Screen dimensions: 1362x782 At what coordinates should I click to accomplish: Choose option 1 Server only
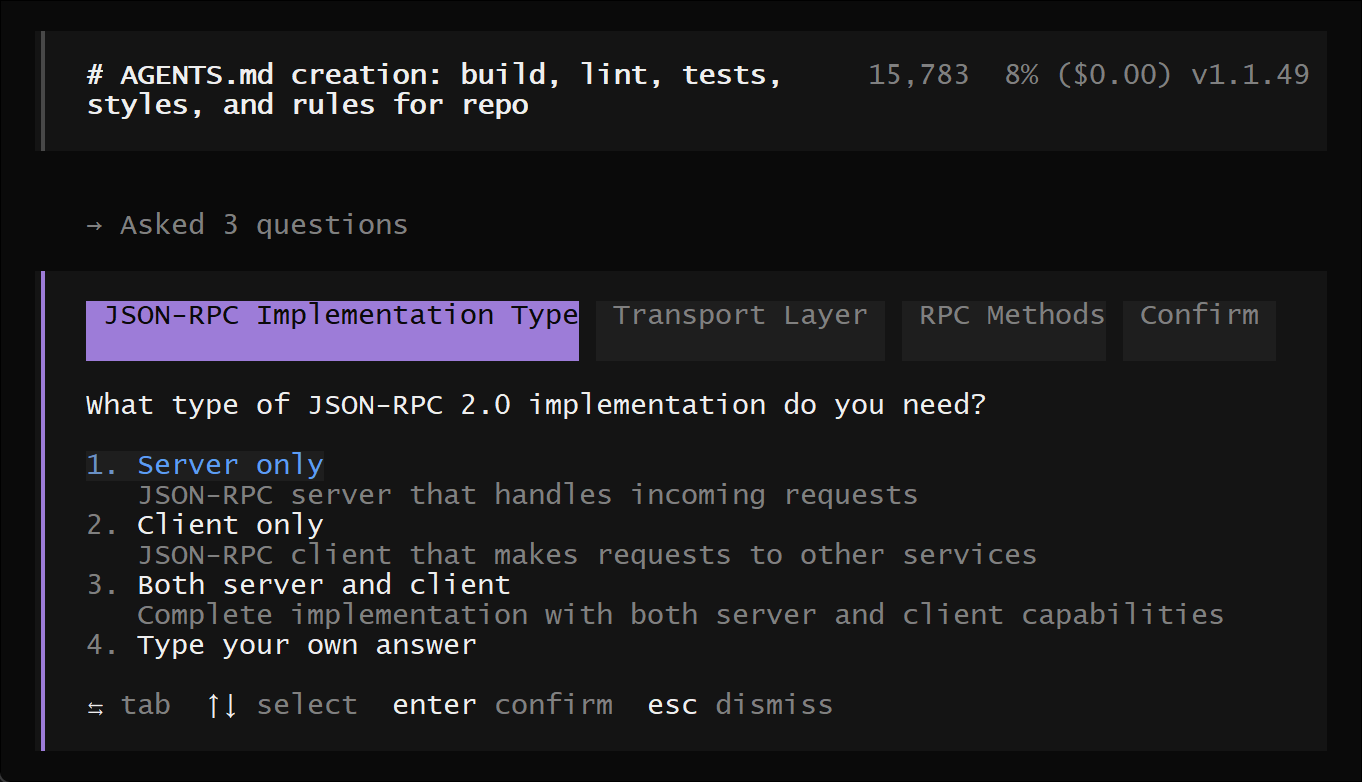point(205,465)
